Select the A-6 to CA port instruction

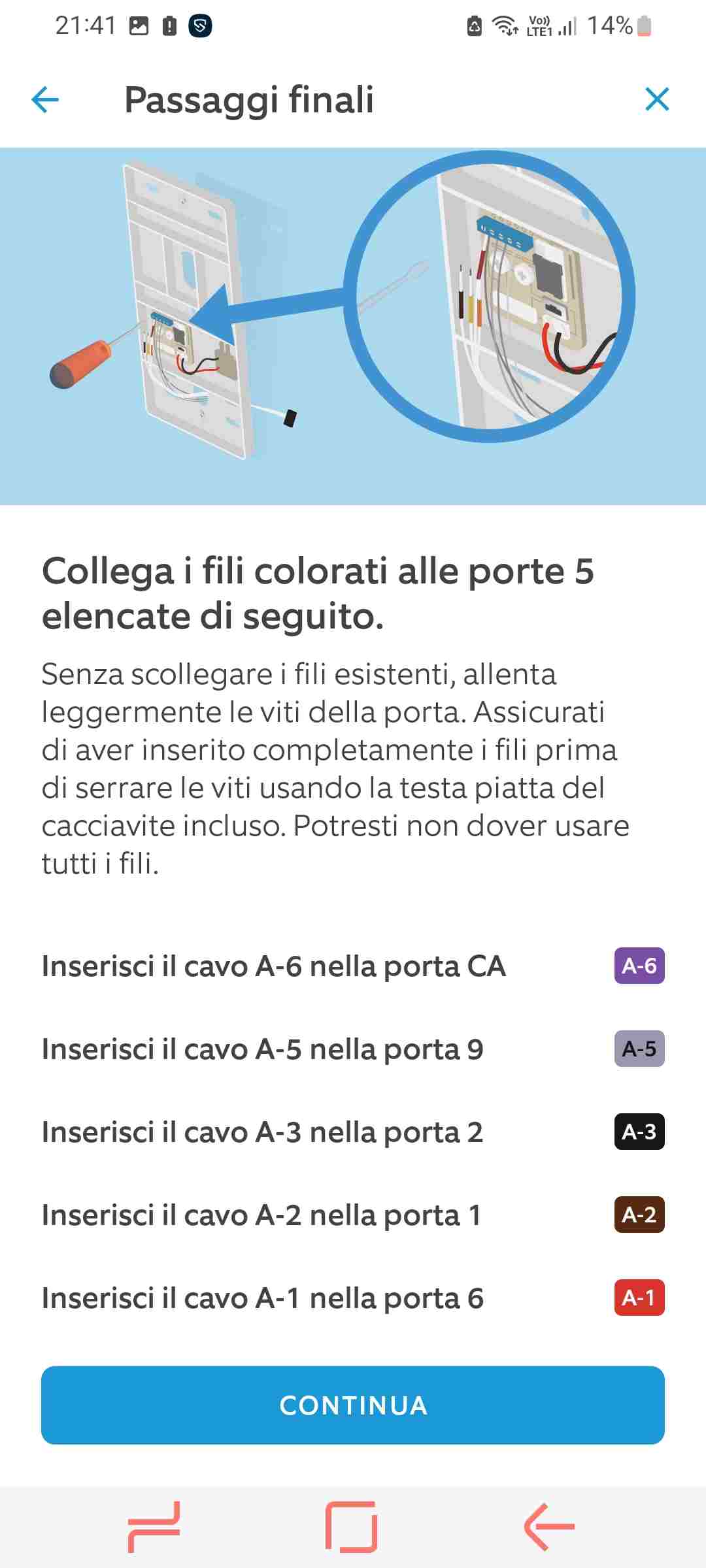274,966
